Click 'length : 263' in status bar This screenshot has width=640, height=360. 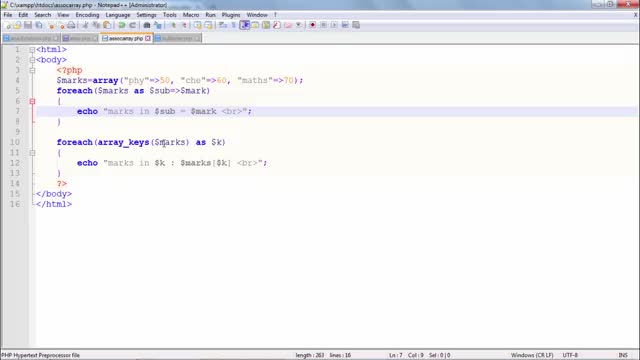(x=309, y=356)
